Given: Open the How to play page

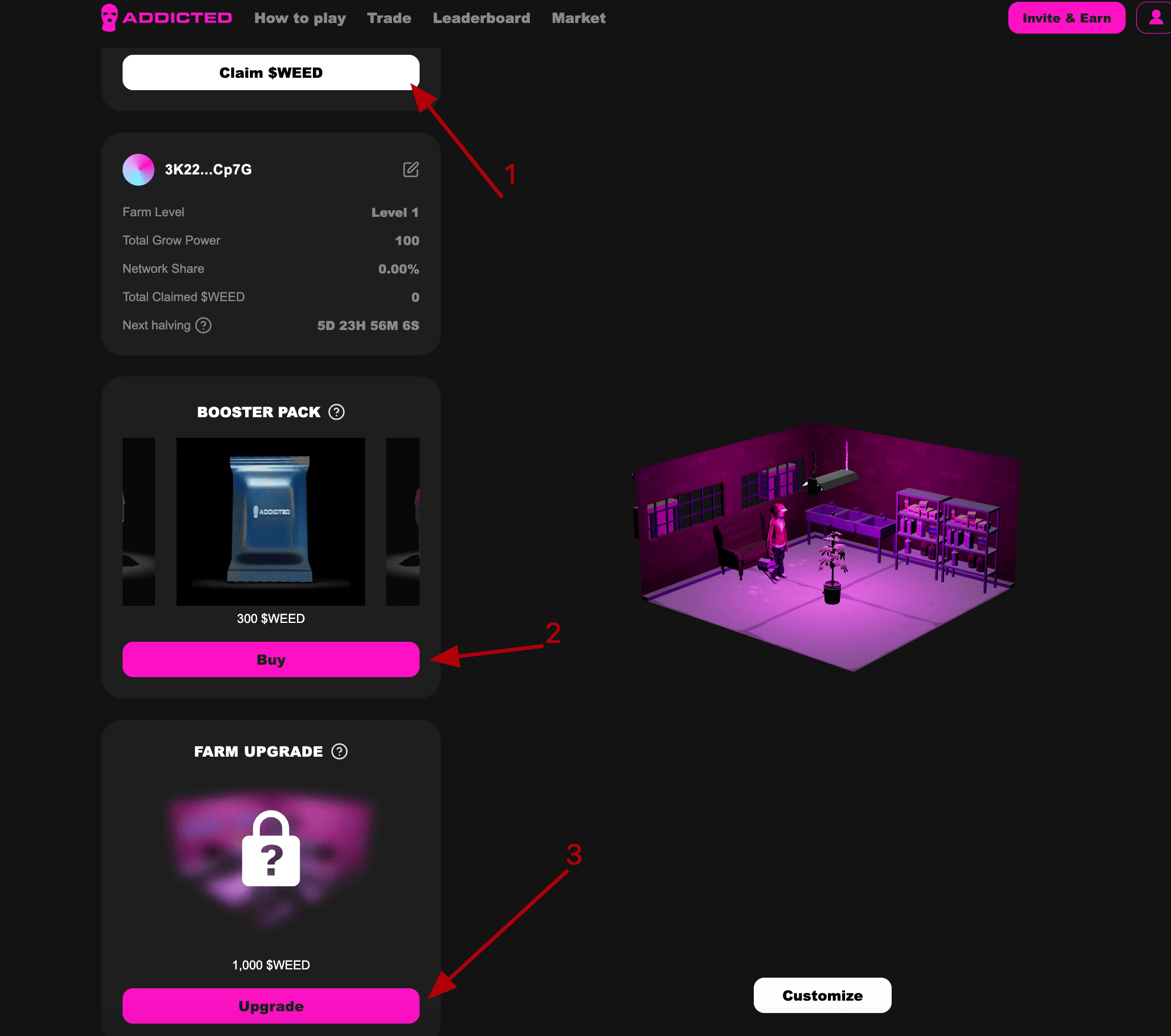Looking at the screenshot, I should [x=300, y=18].
